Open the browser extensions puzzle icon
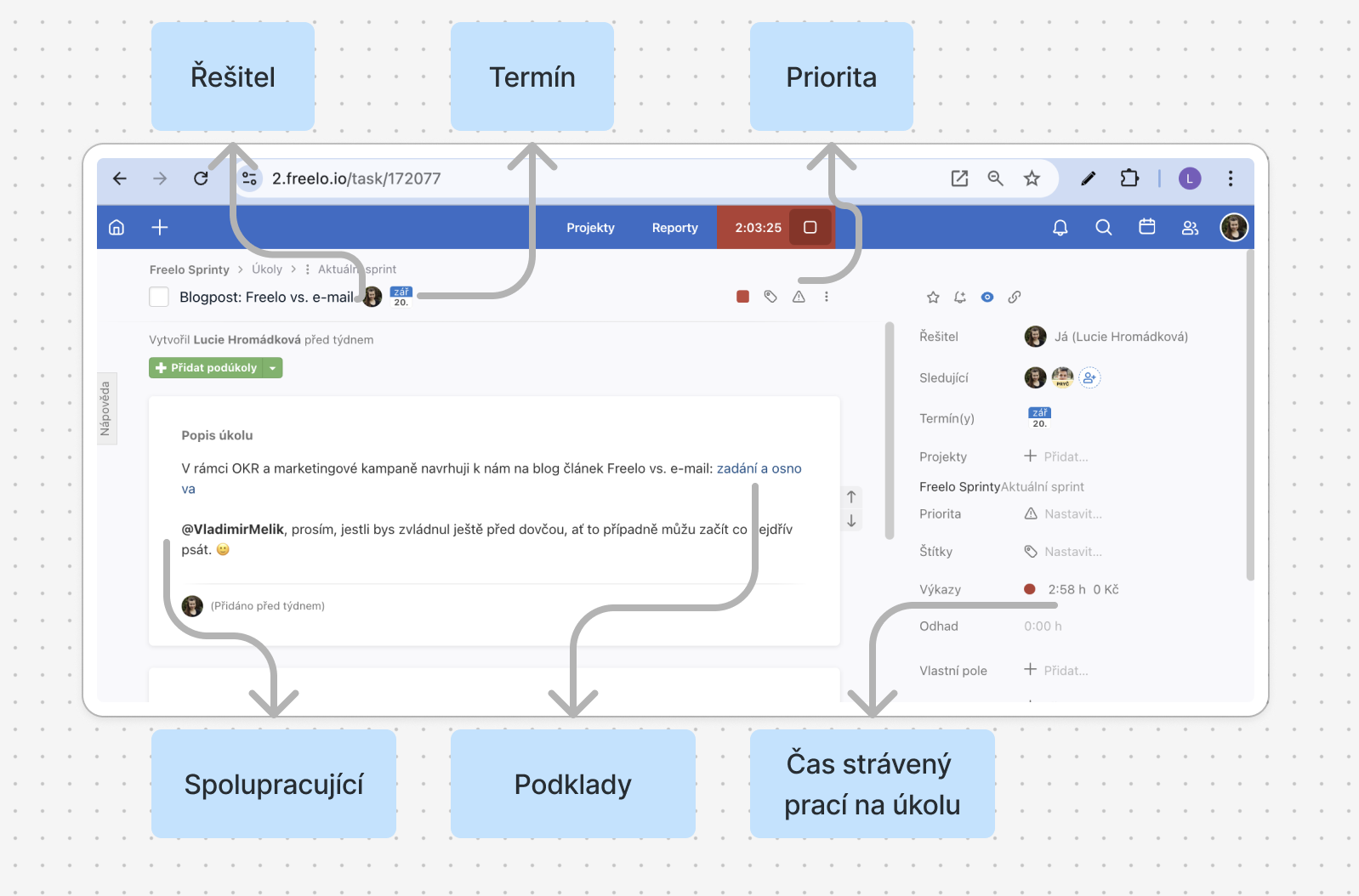 click(1129, 179)
